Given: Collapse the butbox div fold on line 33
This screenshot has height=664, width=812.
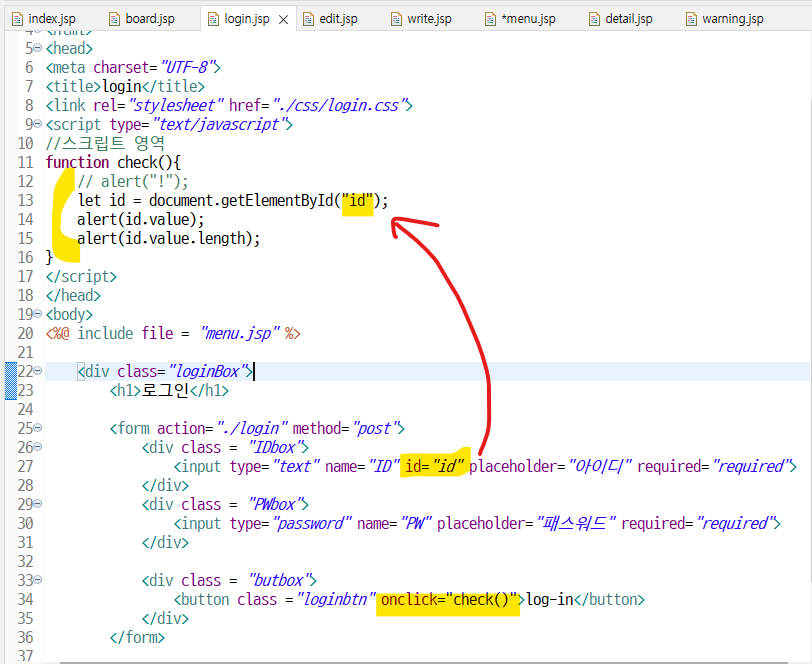Looking at the screenshot, I should point(38,580).
